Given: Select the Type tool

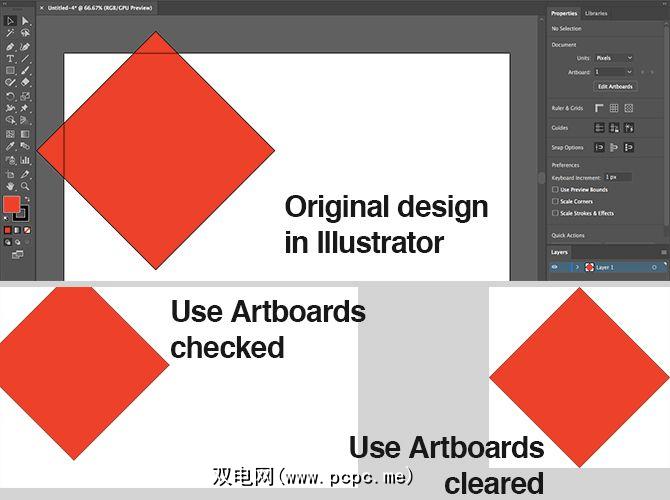Looking at the screenshot, I should pos(10,59).
